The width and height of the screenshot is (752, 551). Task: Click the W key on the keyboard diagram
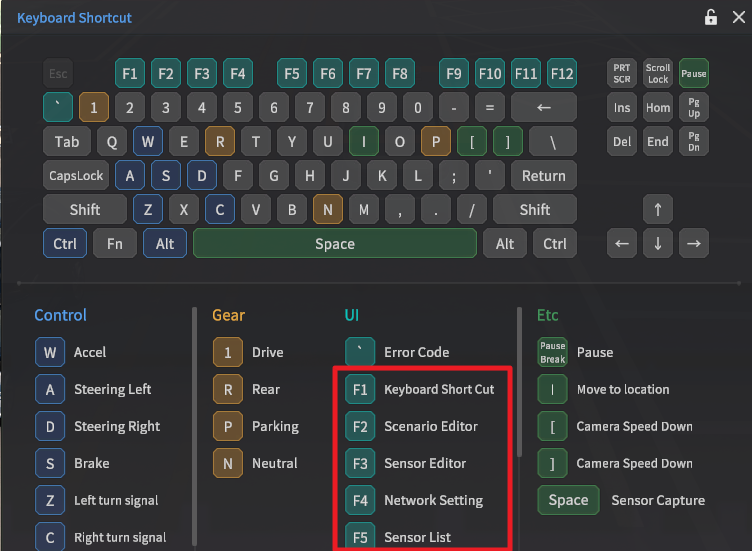click(148, 141)
